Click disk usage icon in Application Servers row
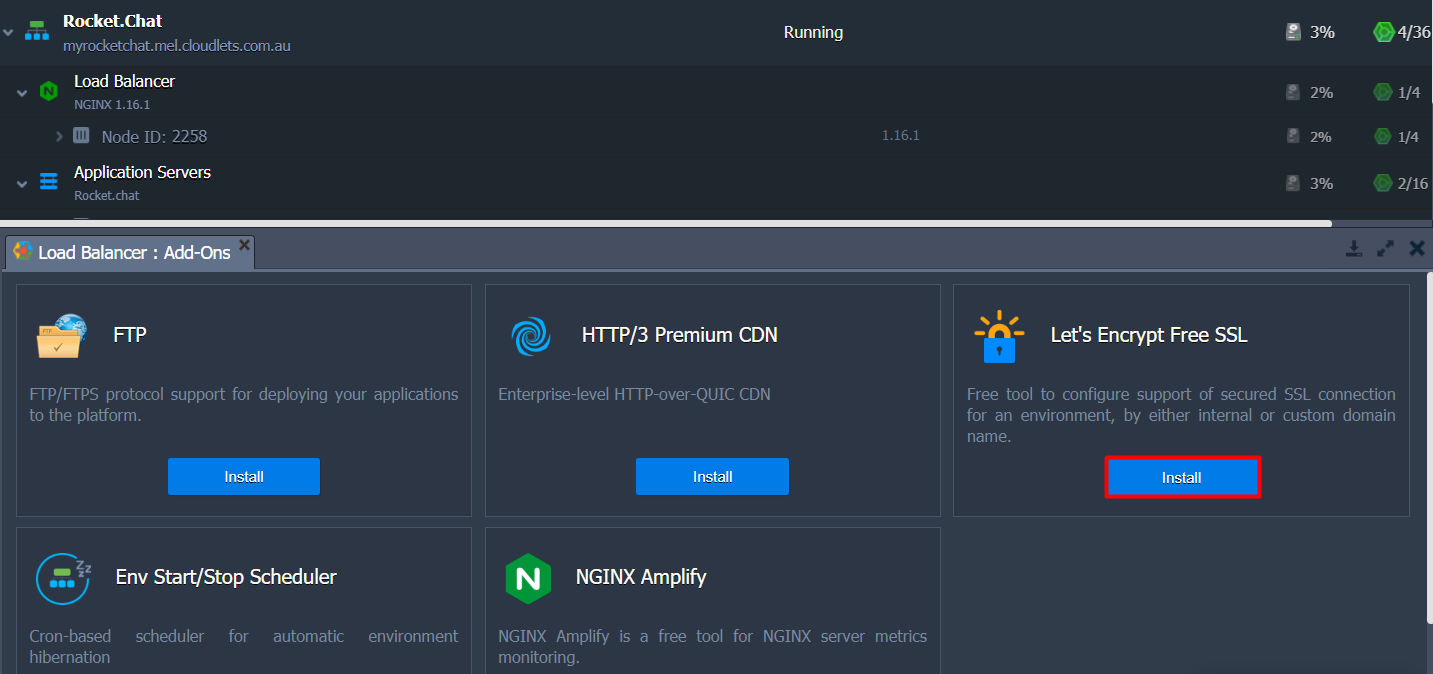This screenshot has height=674, width=1433. click(x=1294, y=183)
